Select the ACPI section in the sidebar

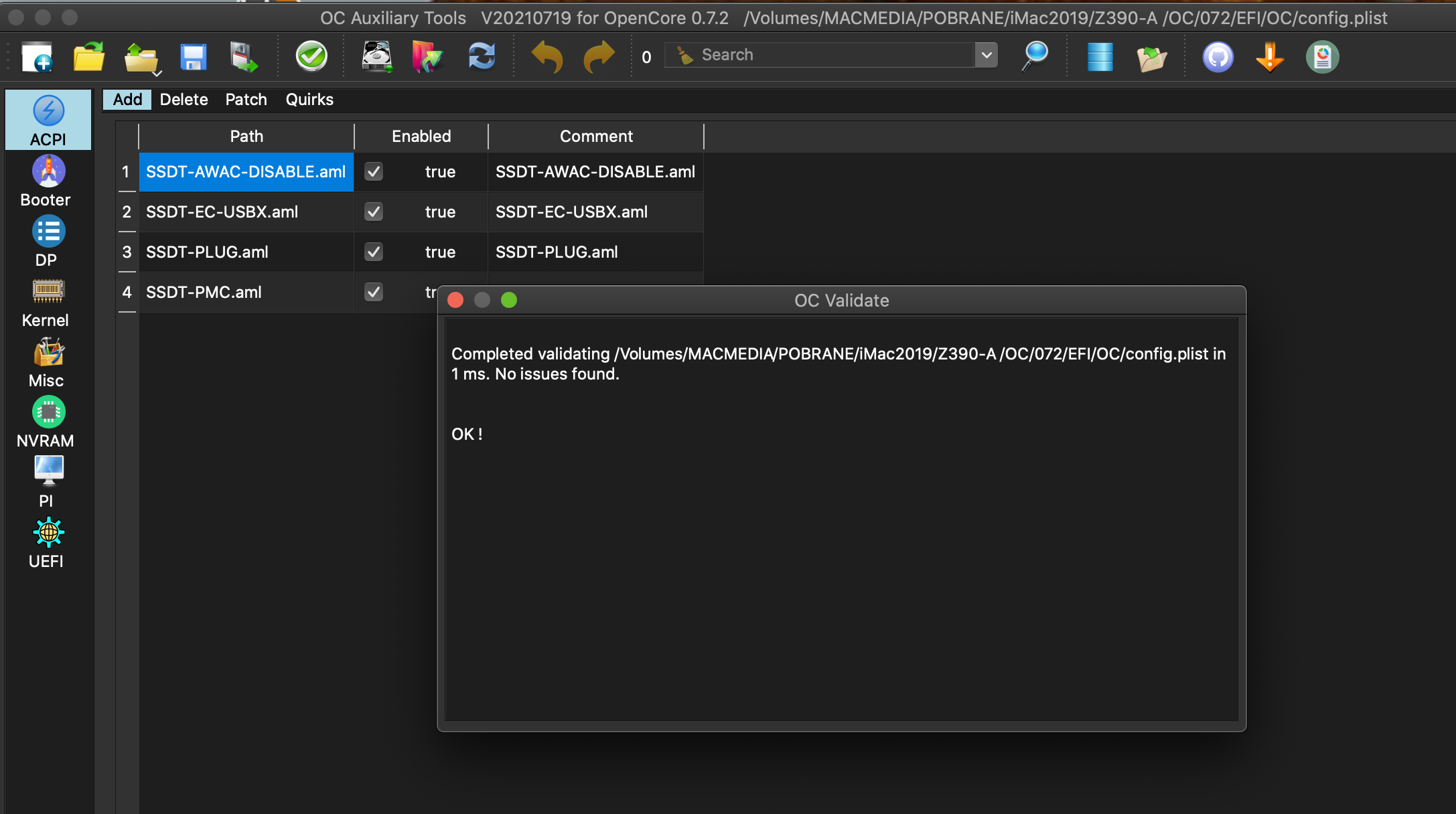tap(48, 120)
